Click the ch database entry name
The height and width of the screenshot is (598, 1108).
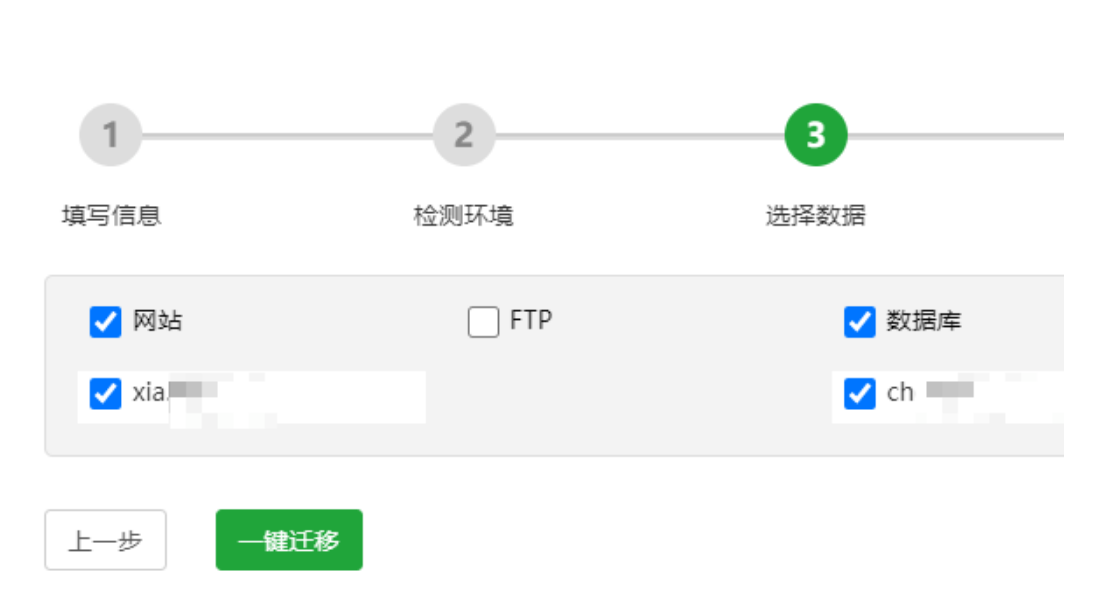(900, 393)
